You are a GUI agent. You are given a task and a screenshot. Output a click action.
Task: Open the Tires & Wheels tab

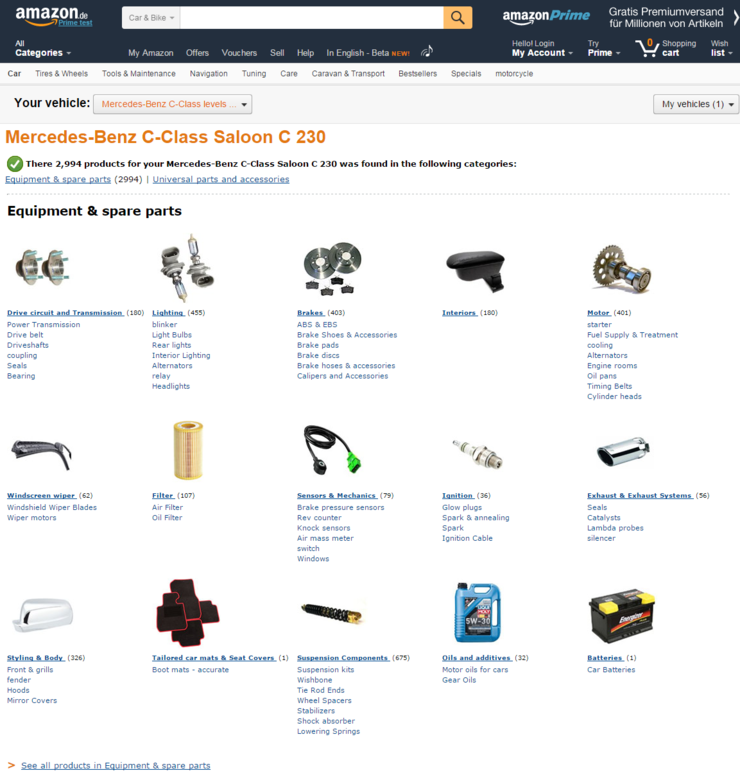62,74
